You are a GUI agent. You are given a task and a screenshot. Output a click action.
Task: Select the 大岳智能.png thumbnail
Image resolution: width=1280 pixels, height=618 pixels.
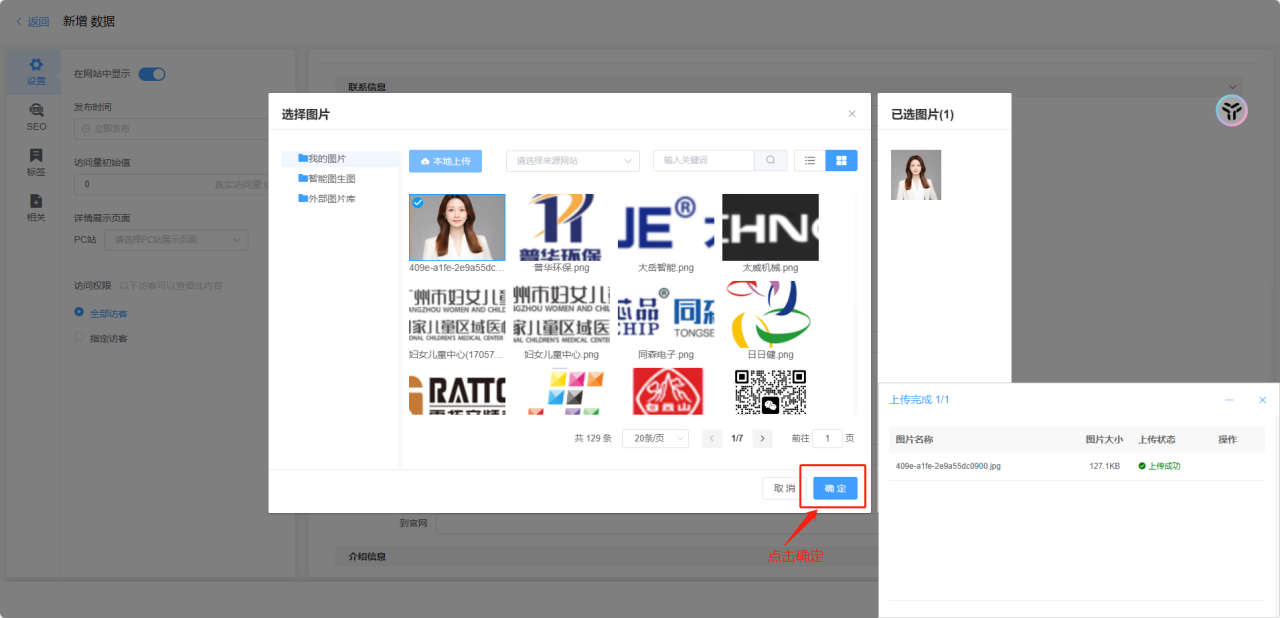pos(666,227)
